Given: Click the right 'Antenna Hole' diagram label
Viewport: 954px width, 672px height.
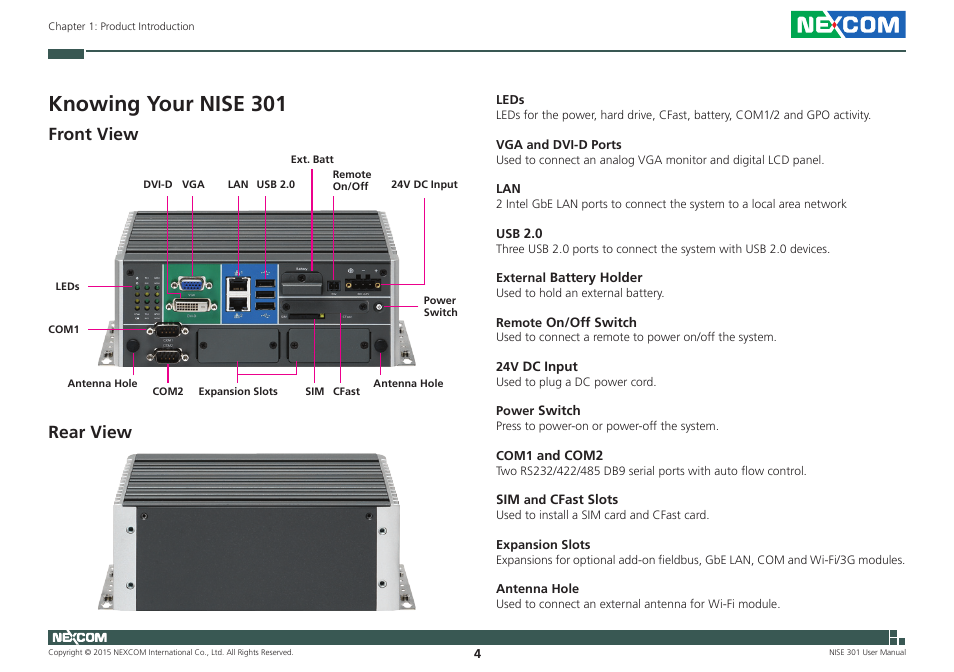Looking at the screenshot, I should (x=408, y=383).
